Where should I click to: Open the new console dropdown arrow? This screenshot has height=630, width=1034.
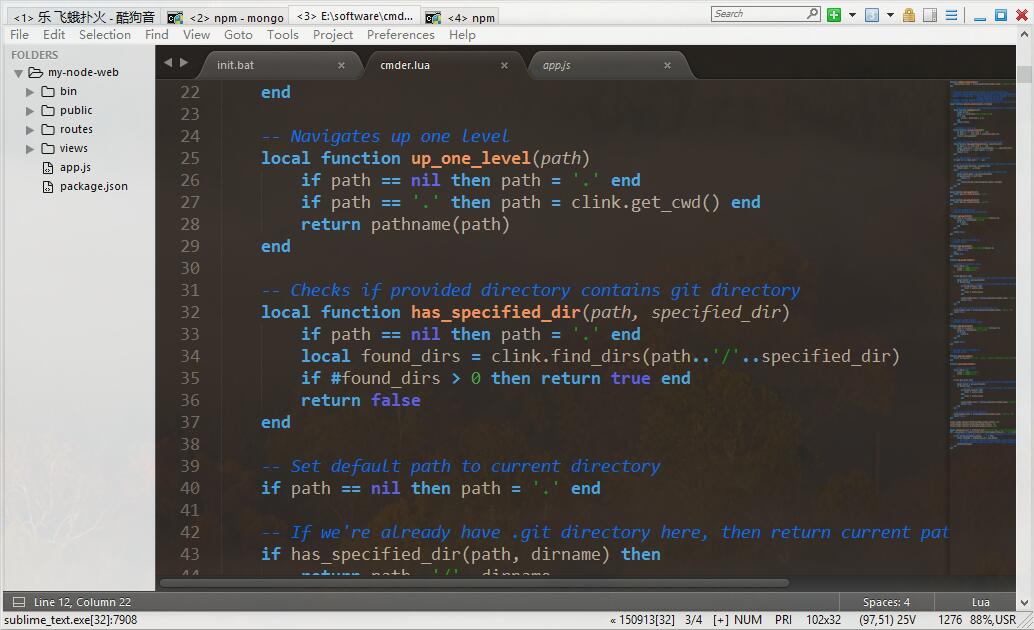[852, 15]
